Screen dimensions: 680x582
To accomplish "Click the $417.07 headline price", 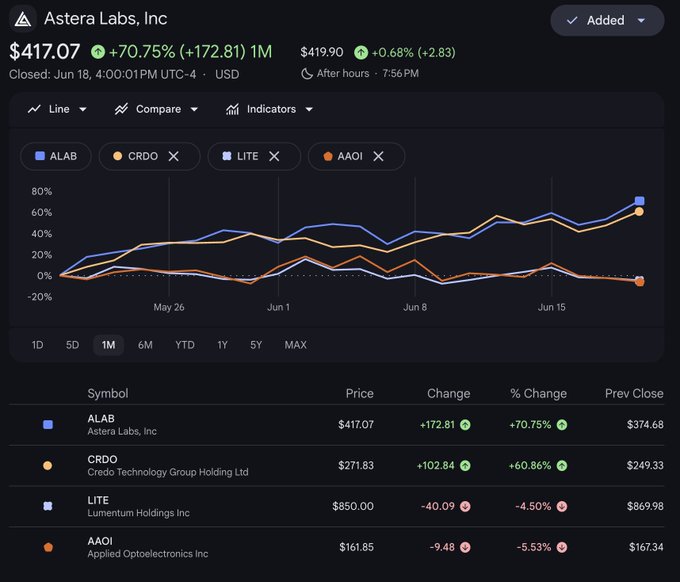I will click(x=45, y=52).
